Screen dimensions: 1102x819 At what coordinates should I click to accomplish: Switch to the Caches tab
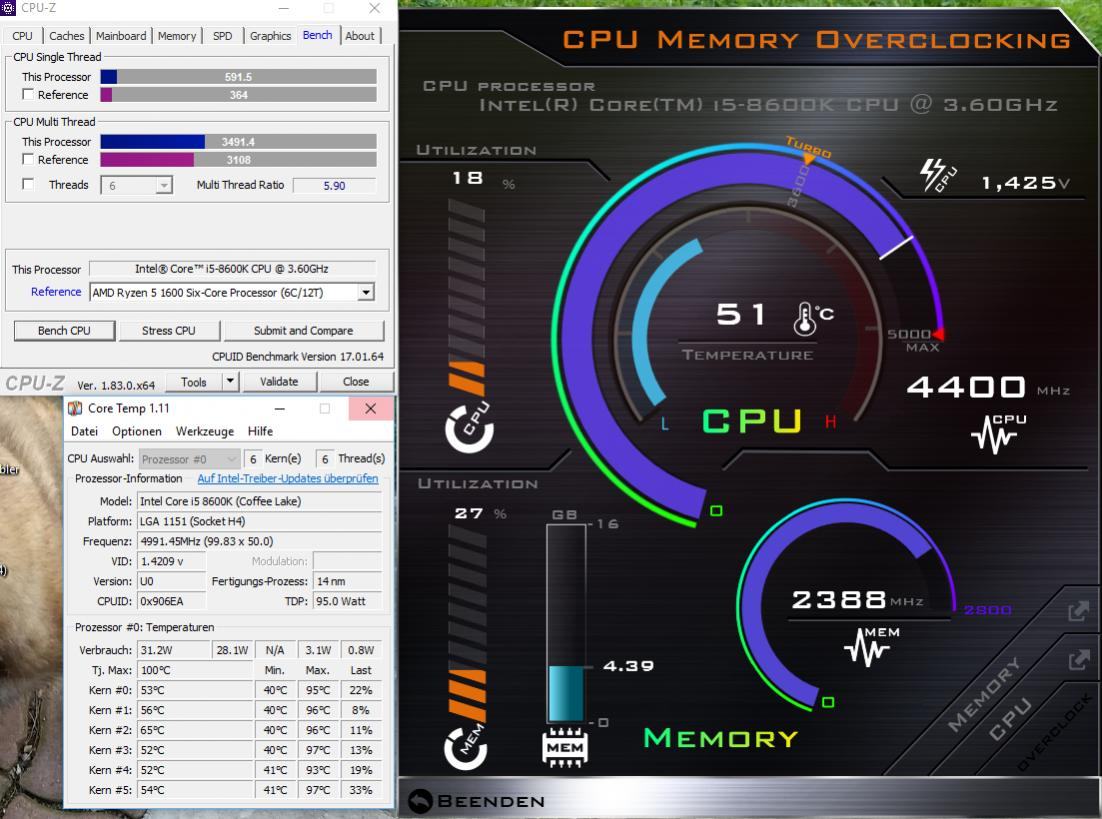point(67,36)
